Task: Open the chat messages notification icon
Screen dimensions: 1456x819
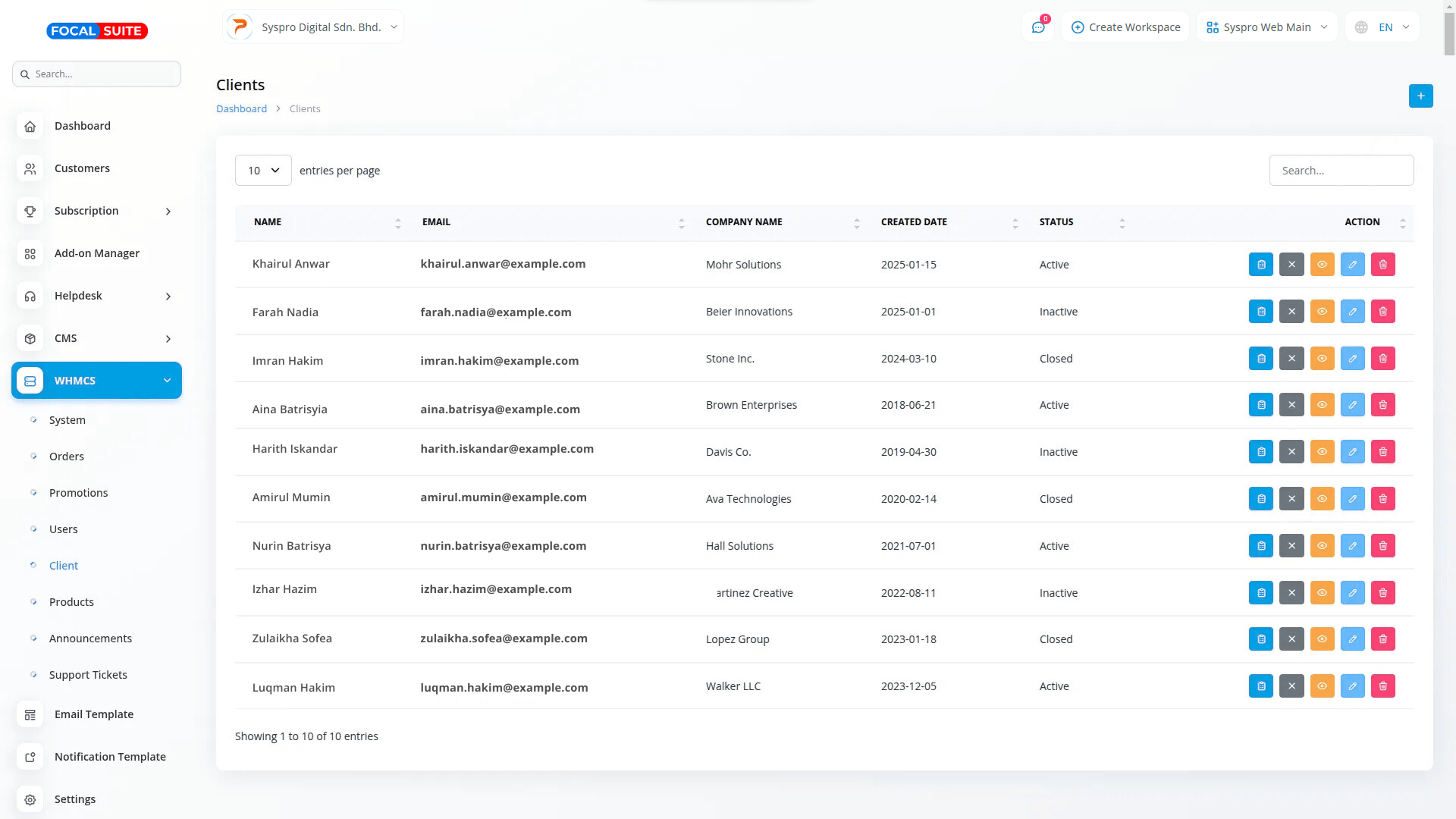Action: tap(1037, 27)
